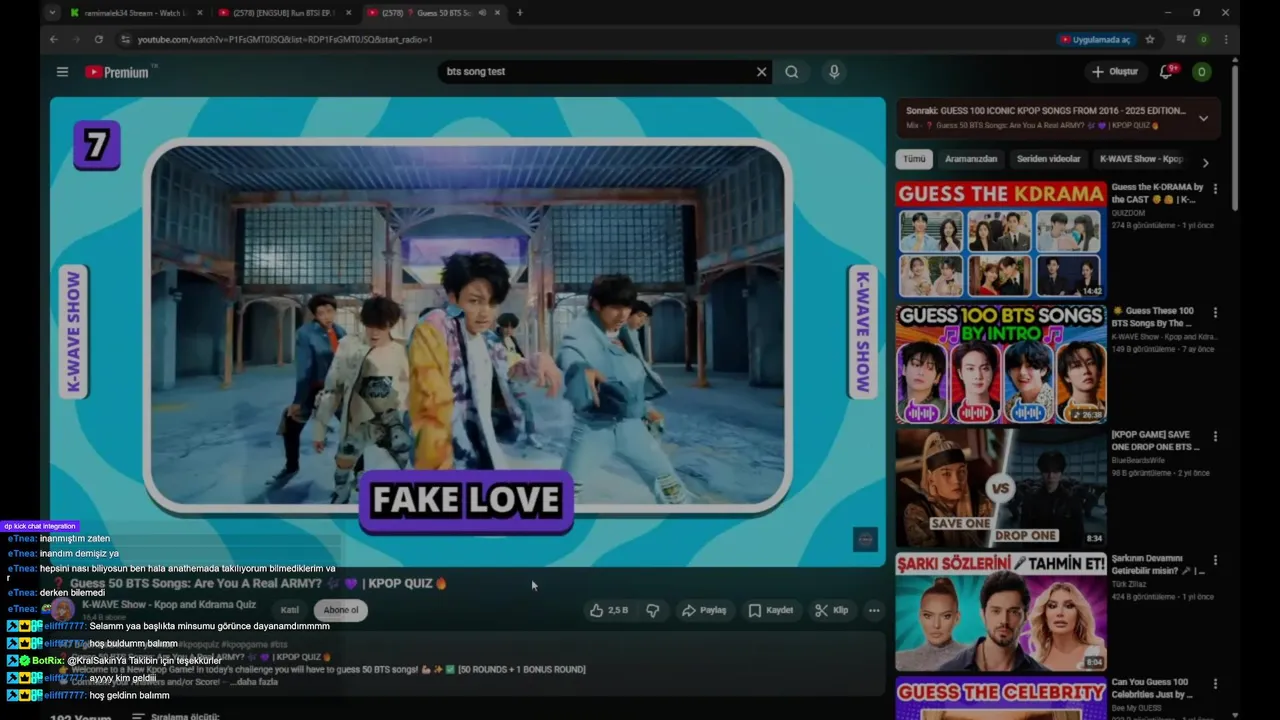Screen dimensions: 1280x720
Task: Click the 'dp kick chat integration' label
Action: 39,526
